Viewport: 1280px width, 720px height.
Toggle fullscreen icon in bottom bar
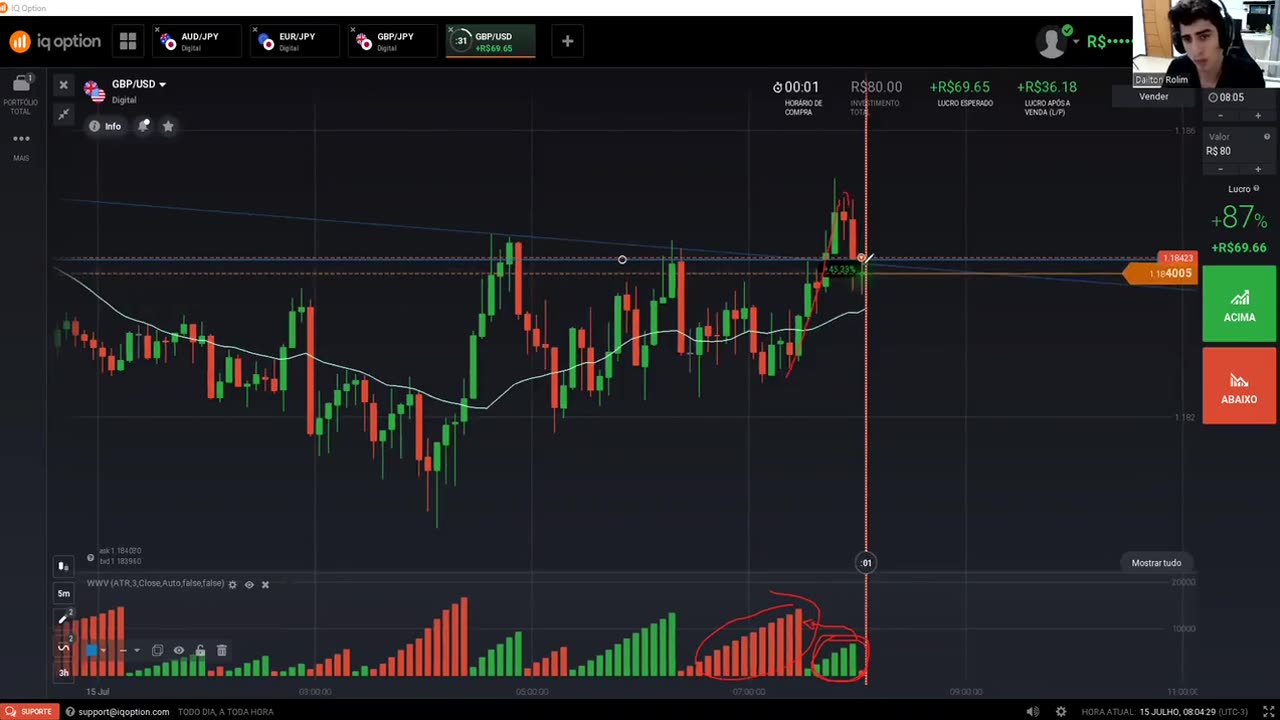tap(1269, 712)
